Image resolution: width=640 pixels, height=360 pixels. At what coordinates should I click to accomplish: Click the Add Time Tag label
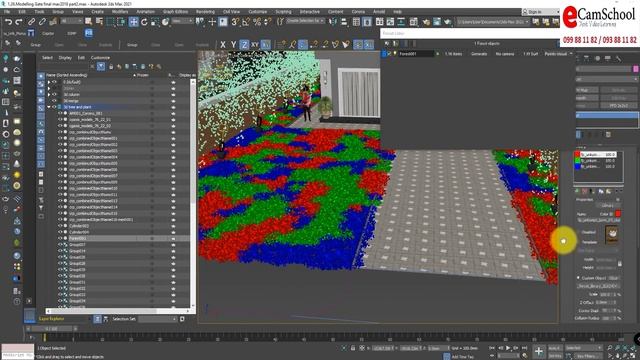coord(462,356)
